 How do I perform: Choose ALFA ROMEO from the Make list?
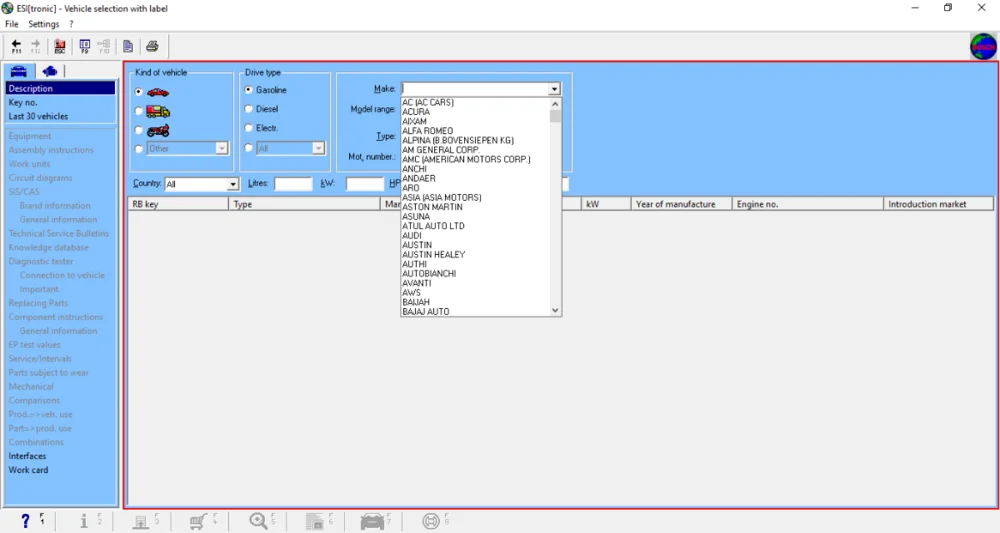click(x=427, y=131)
